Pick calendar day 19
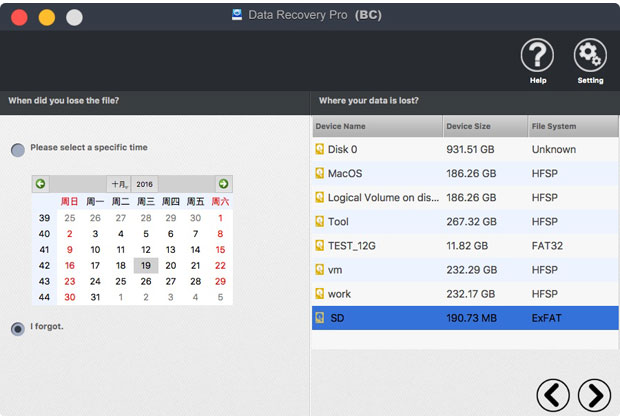620x420 pixels. tap(146, 265)
